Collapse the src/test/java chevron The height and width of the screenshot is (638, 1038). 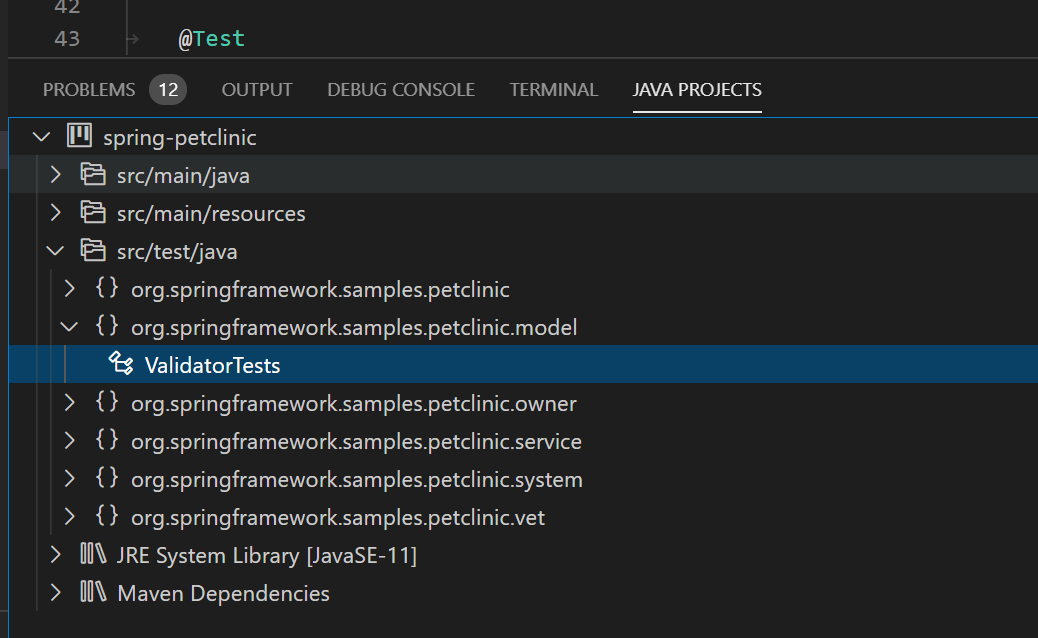pyautogui.click(x=56, y=251)
